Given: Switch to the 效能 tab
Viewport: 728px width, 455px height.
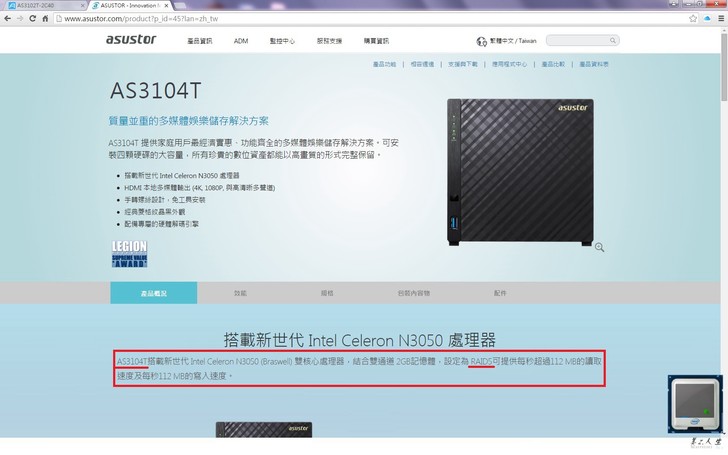Looking at the screenshot, I should tap(240, 293).
